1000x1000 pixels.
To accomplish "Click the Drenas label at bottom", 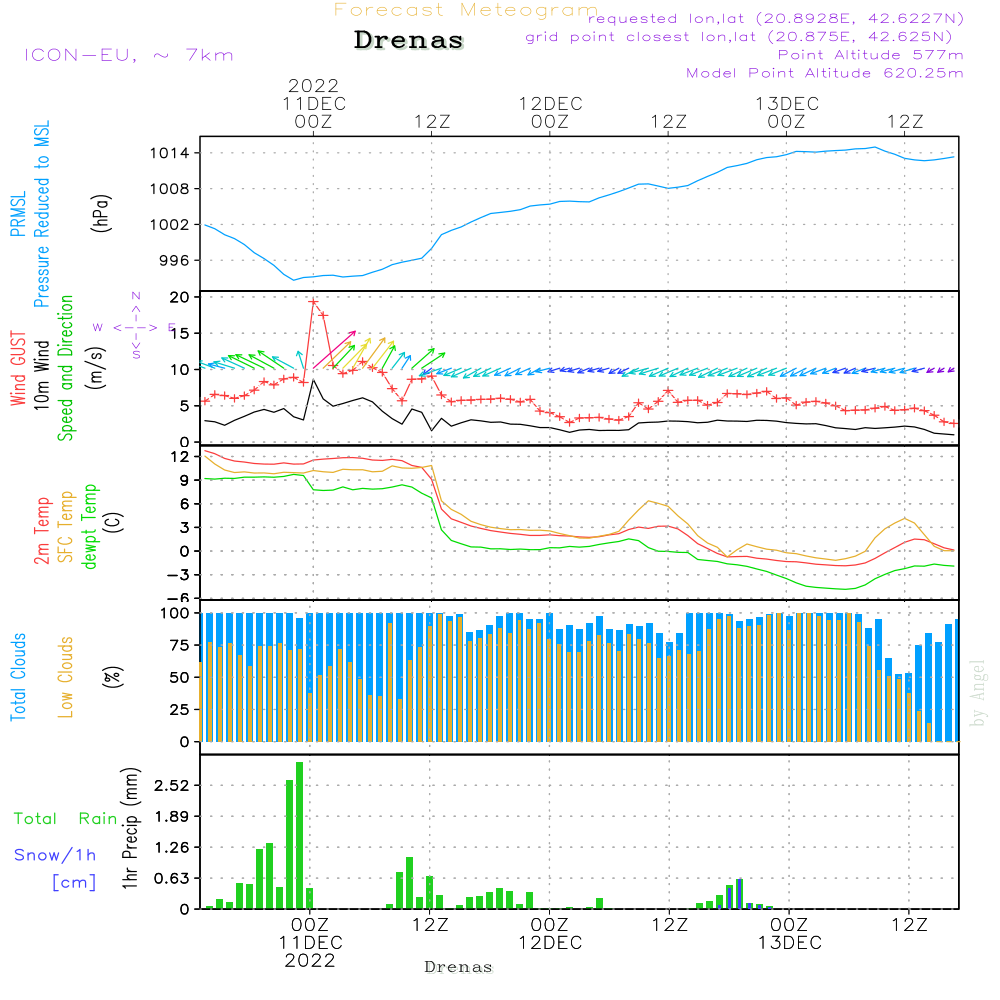I will point(459,967).
